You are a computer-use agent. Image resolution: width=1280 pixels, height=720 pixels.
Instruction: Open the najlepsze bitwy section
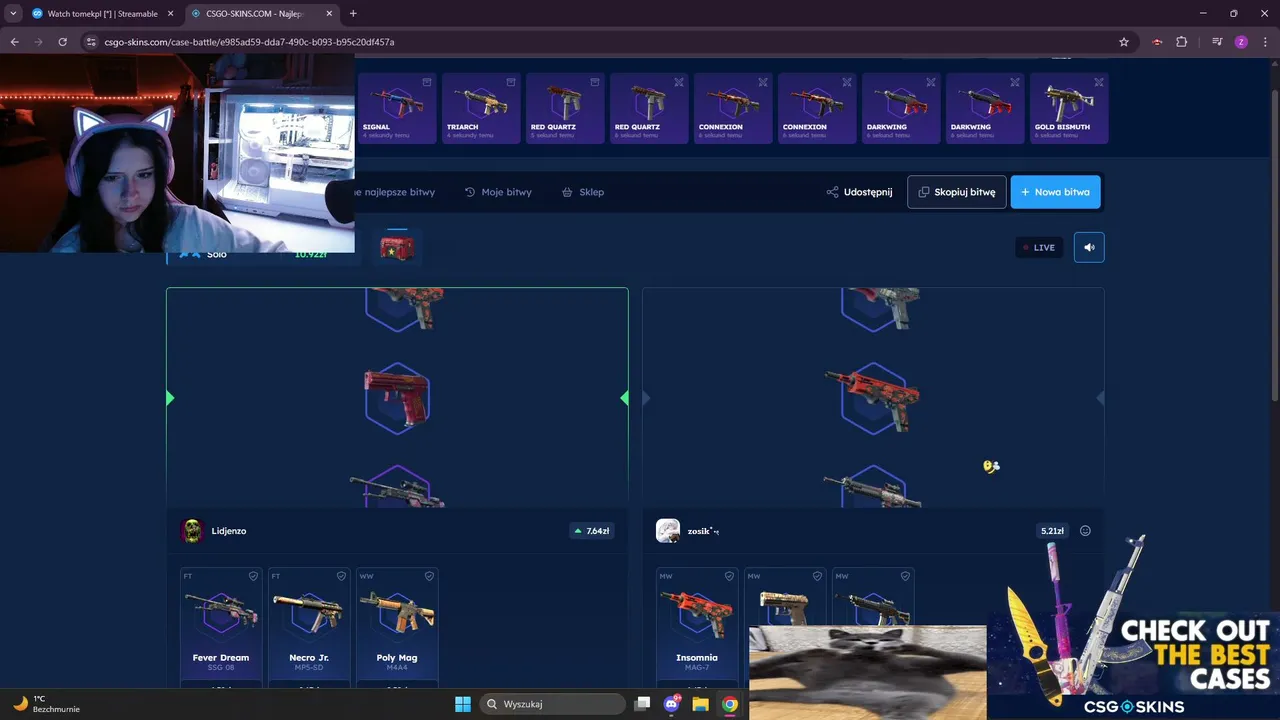coord(395,192)
